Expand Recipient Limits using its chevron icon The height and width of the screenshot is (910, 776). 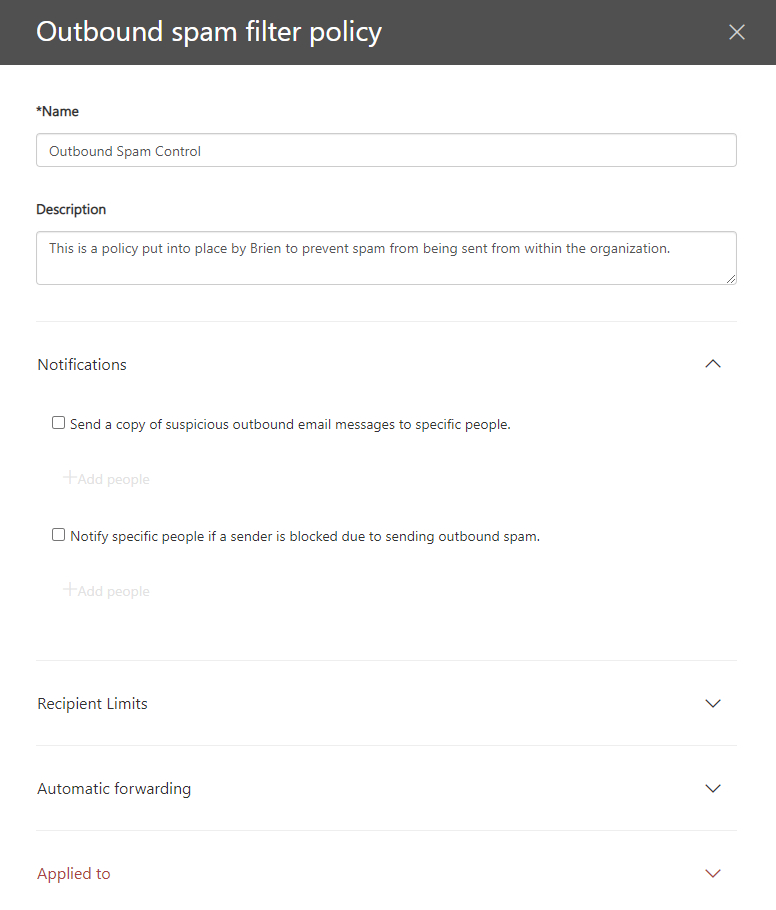click(x=713, y=703)
